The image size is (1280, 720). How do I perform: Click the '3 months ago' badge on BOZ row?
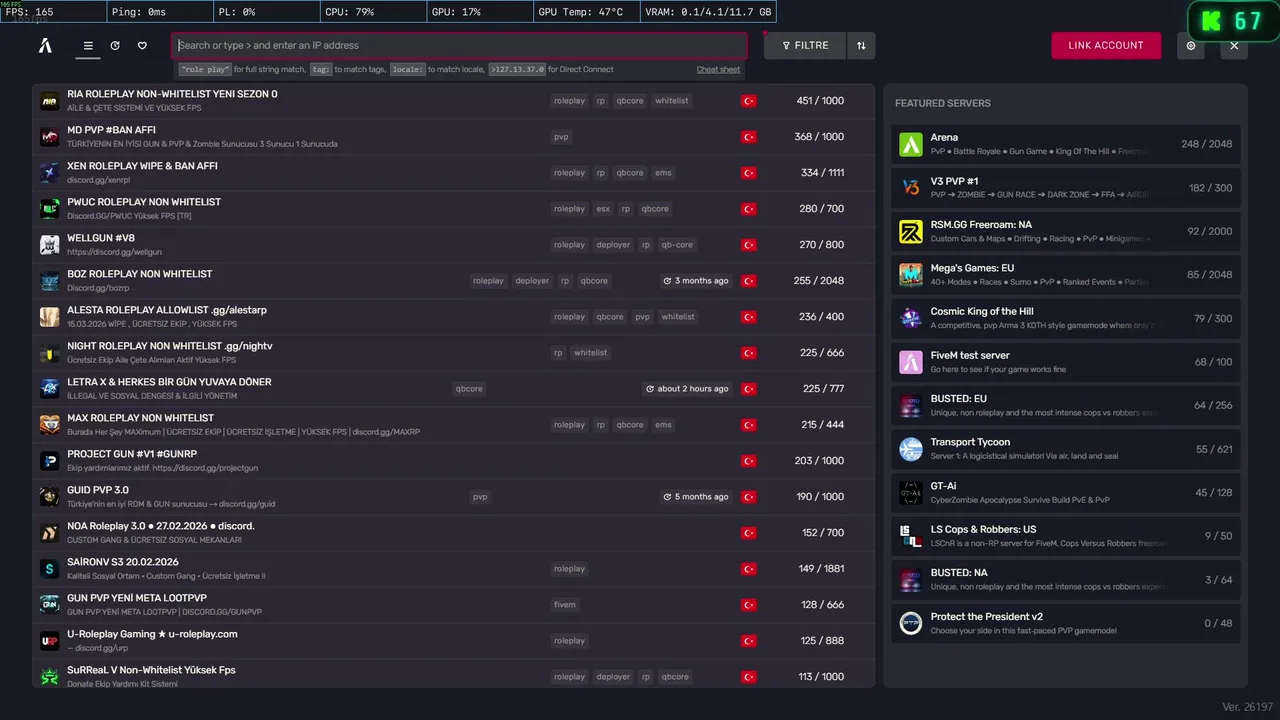pyautogui.click(x=696, y=281)
